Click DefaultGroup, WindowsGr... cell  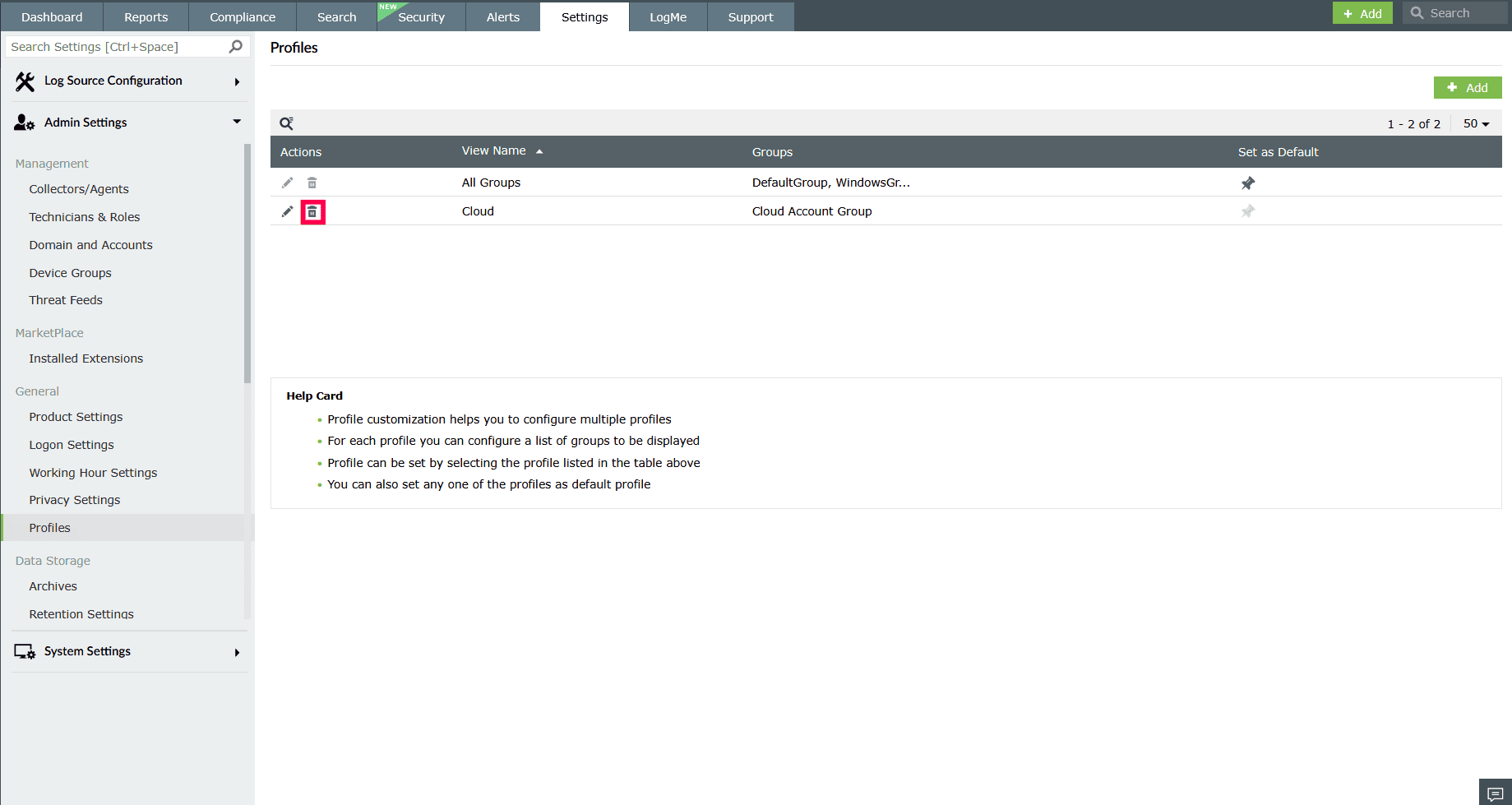click(830, 183)
